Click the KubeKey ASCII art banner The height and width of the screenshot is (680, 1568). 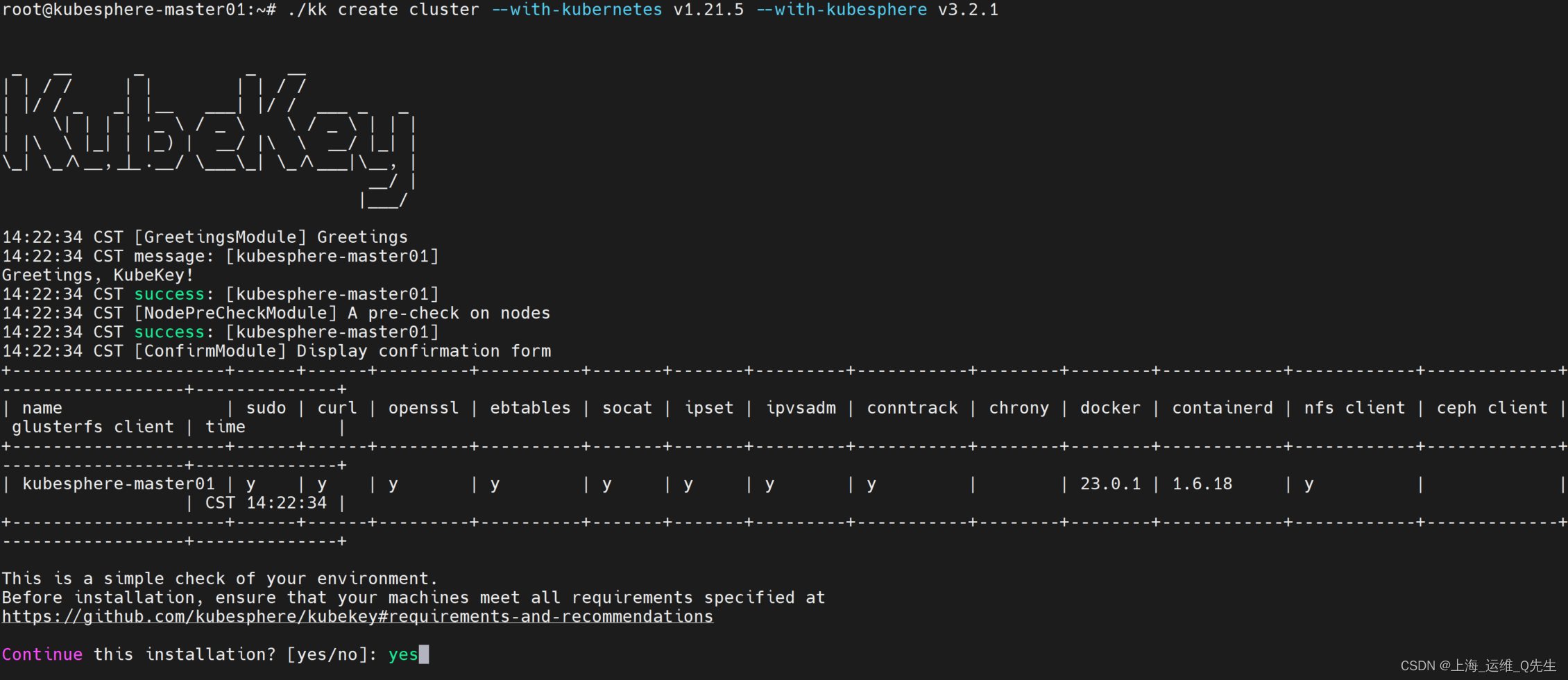(209, 139)
